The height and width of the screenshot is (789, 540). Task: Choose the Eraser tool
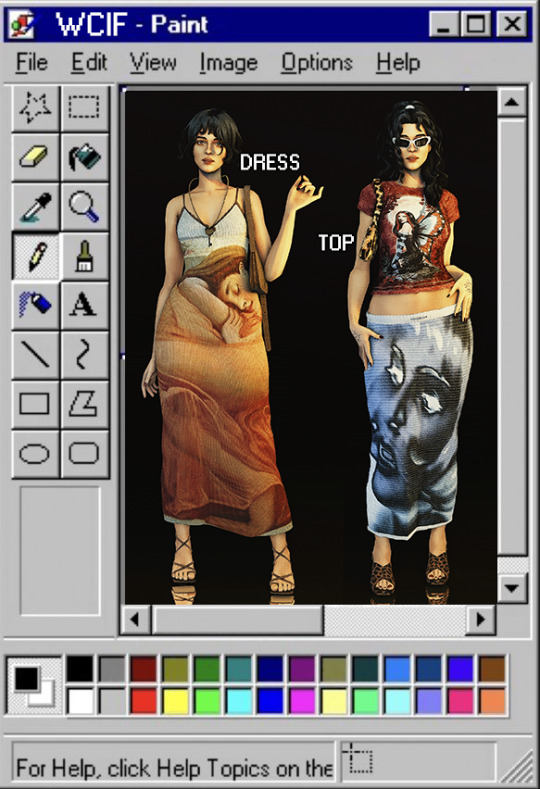(x=35, y=157)
